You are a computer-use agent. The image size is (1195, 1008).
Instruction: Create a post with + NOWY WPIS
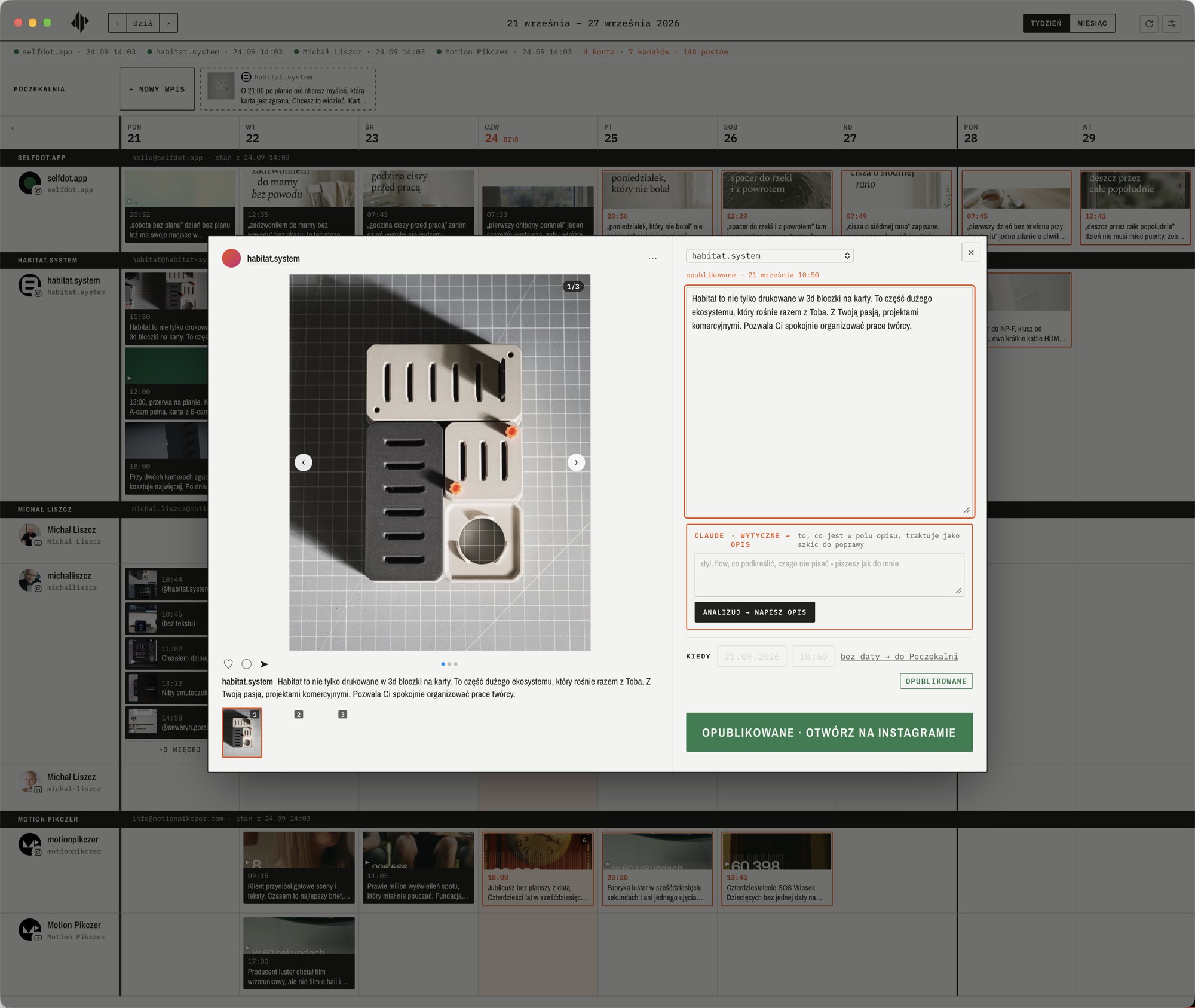pos(157,89)
